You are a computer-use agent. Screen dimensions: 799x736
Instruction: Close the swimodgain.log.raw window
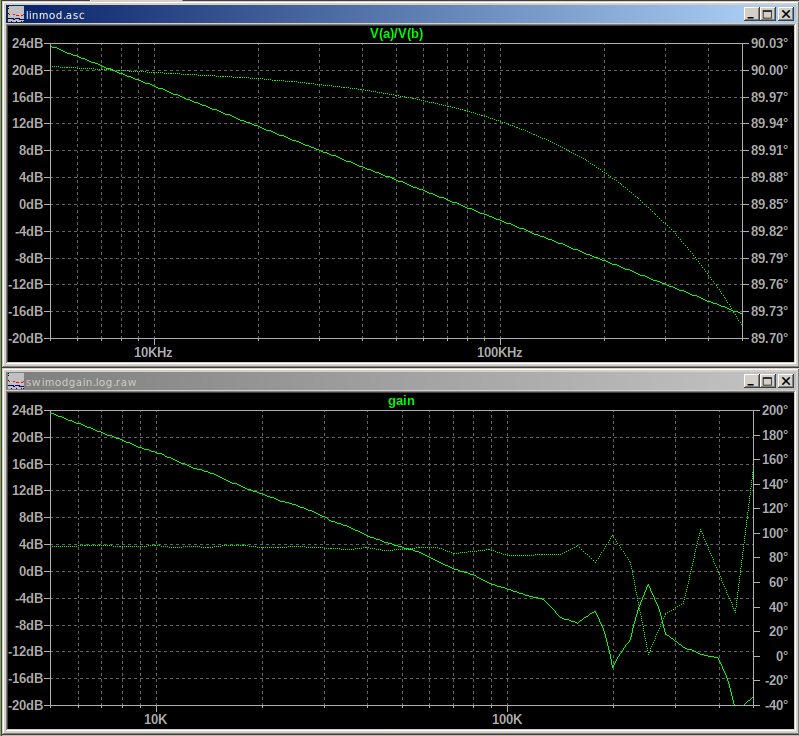coord(786,381)
